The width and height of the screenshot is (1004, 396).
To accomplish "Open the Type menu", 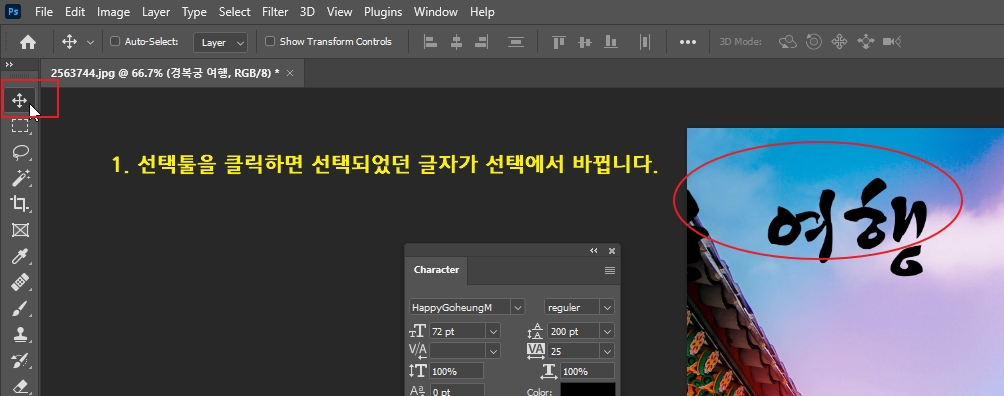I will (x=194, y=12).
